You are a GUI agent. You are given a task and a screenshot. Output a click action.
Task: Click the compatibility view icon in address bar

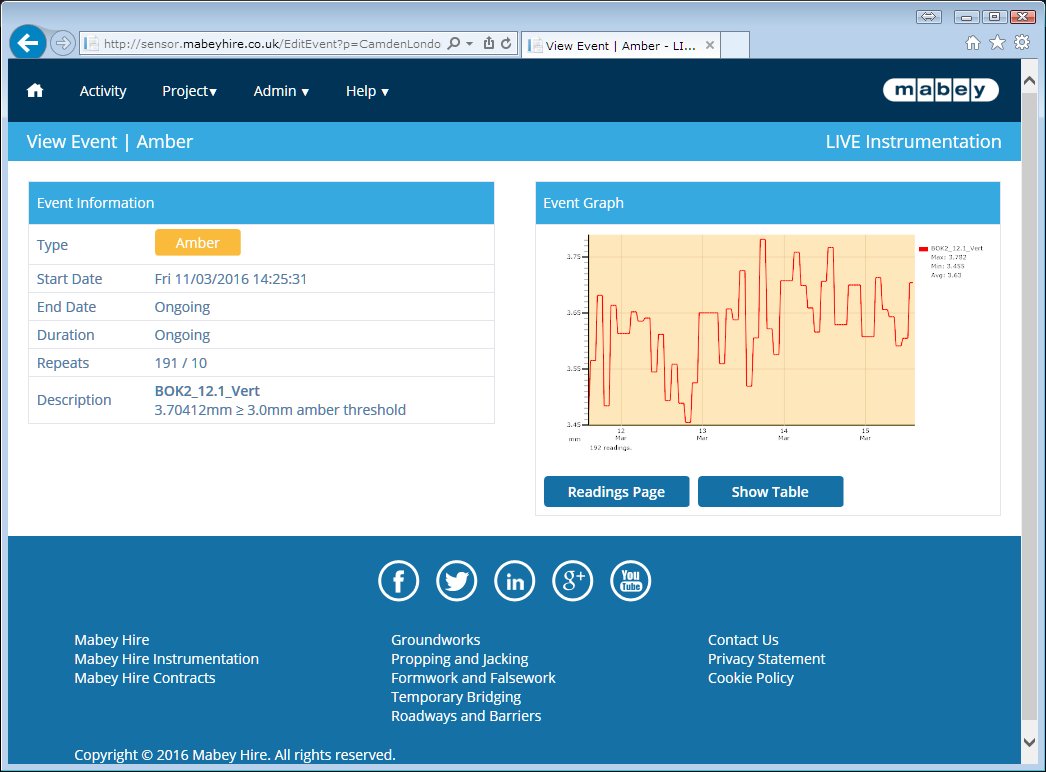pyautogui.click(x=489, y=43)
